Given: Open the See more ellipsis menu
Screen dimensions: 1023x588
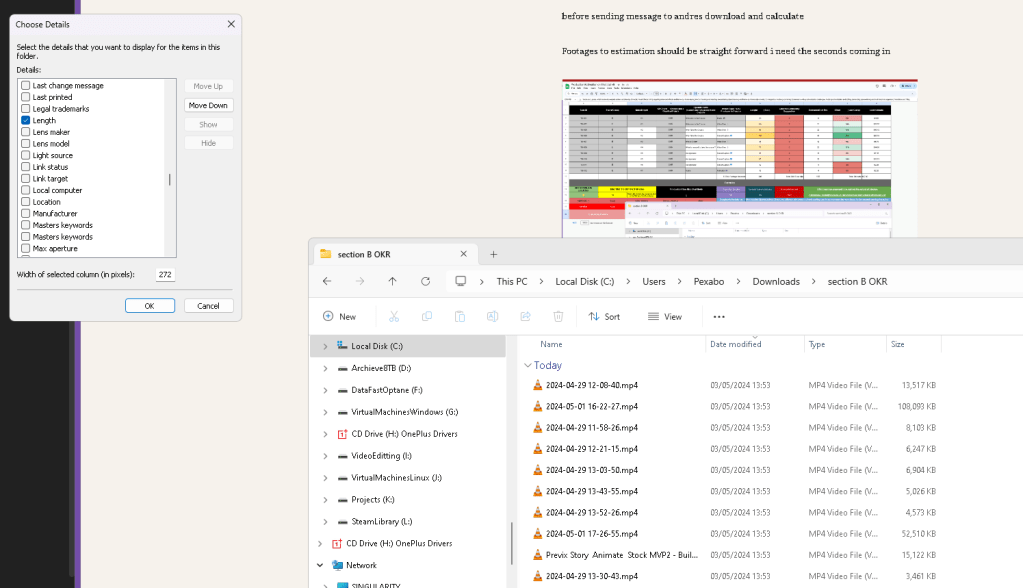Looking at the screenshot, I should pos(719,317).
